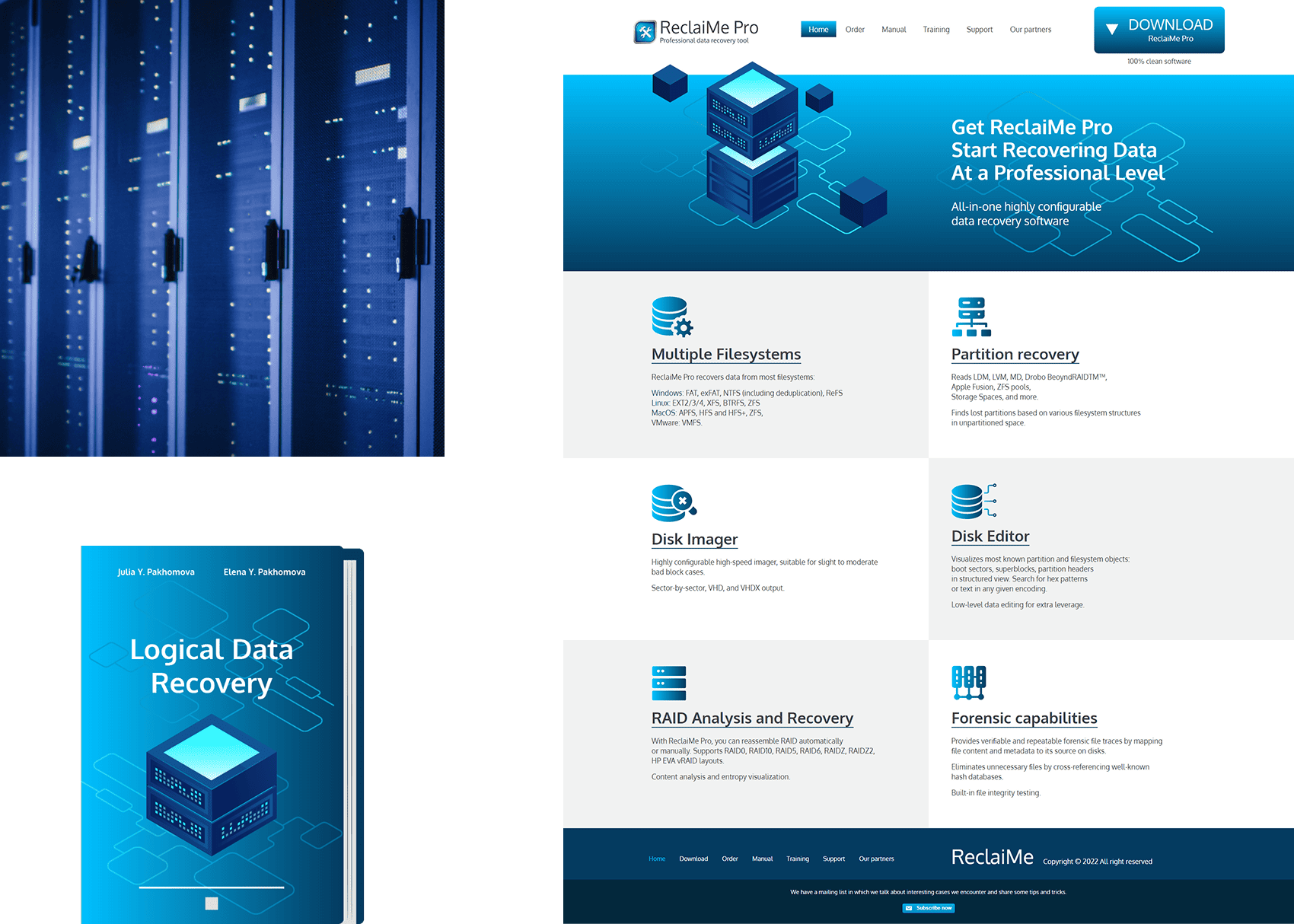Select Our partners in the footer
The image size is (1294, 924).
876,859
